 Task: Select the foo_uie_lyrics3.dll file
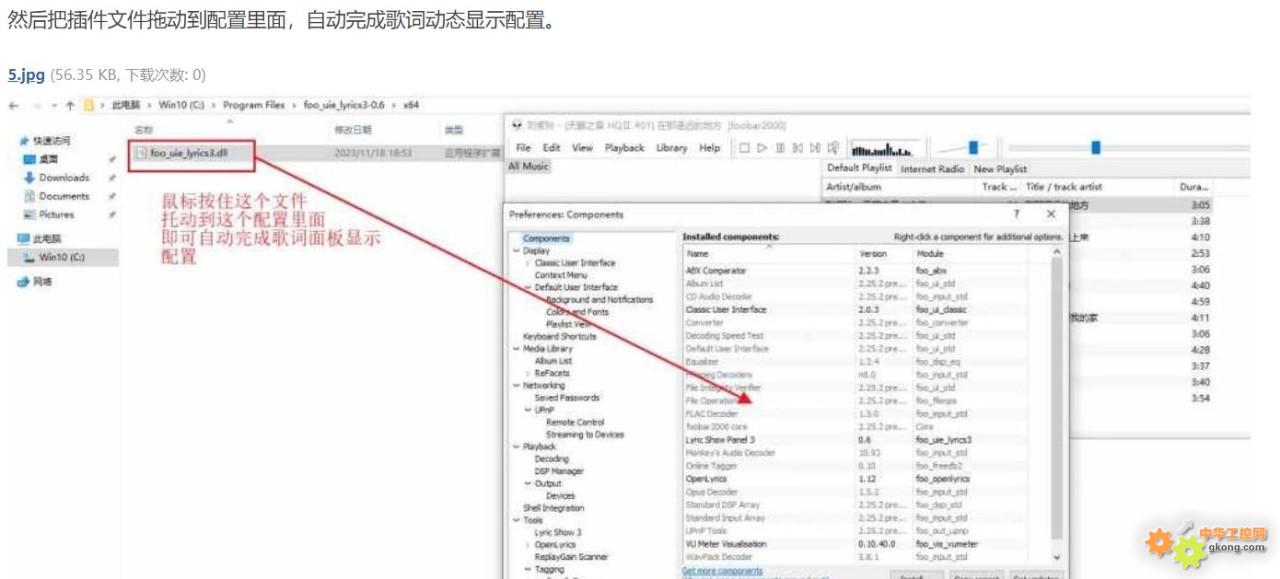click(x=189, y=153)
